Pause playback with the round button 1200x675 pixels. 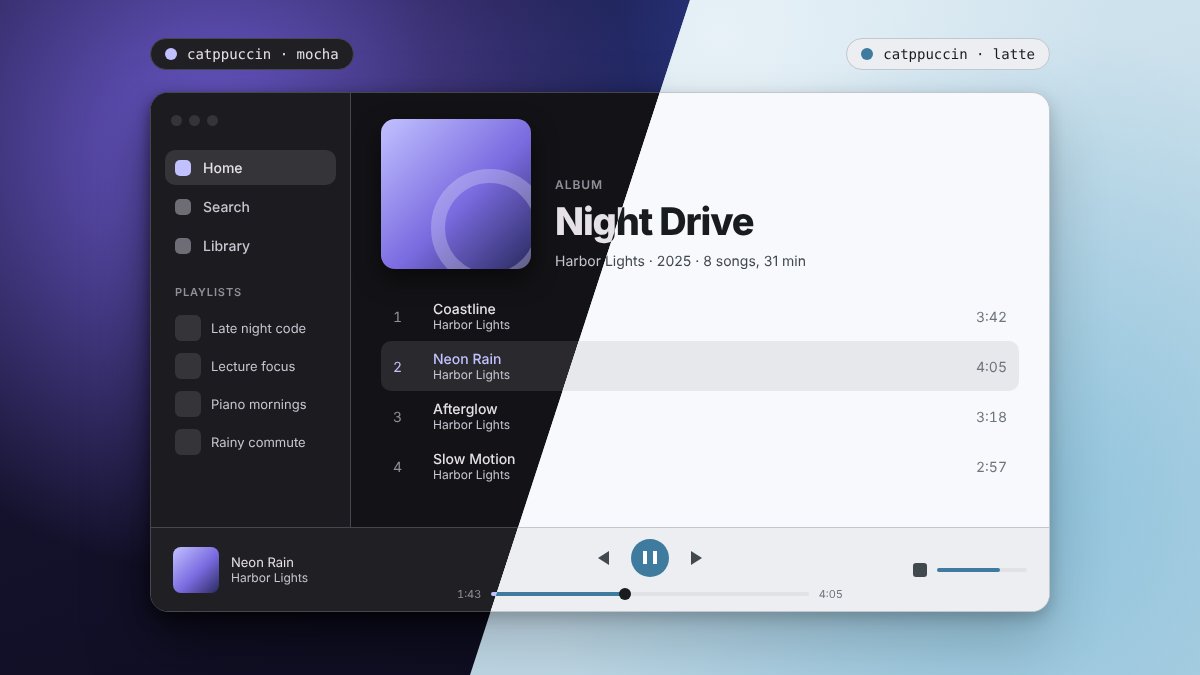(x=650, y=558)
